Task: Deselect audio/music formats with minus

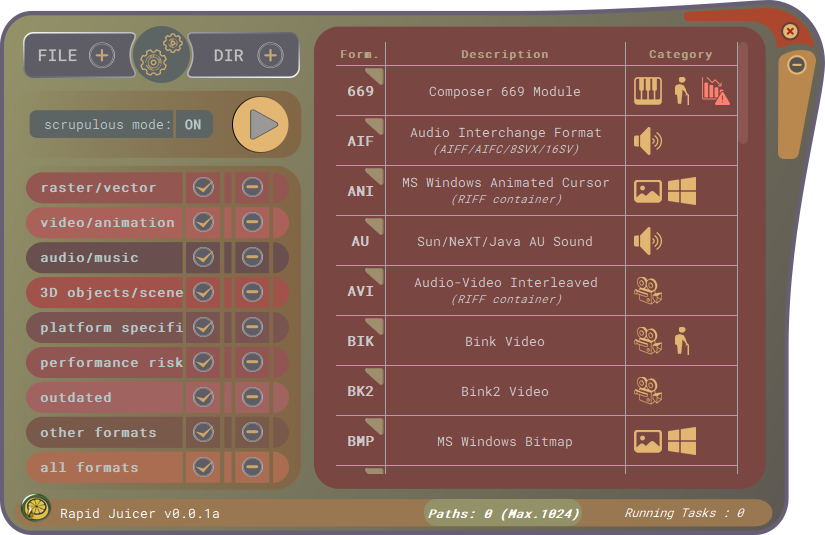Action: (x=252, y=257)
